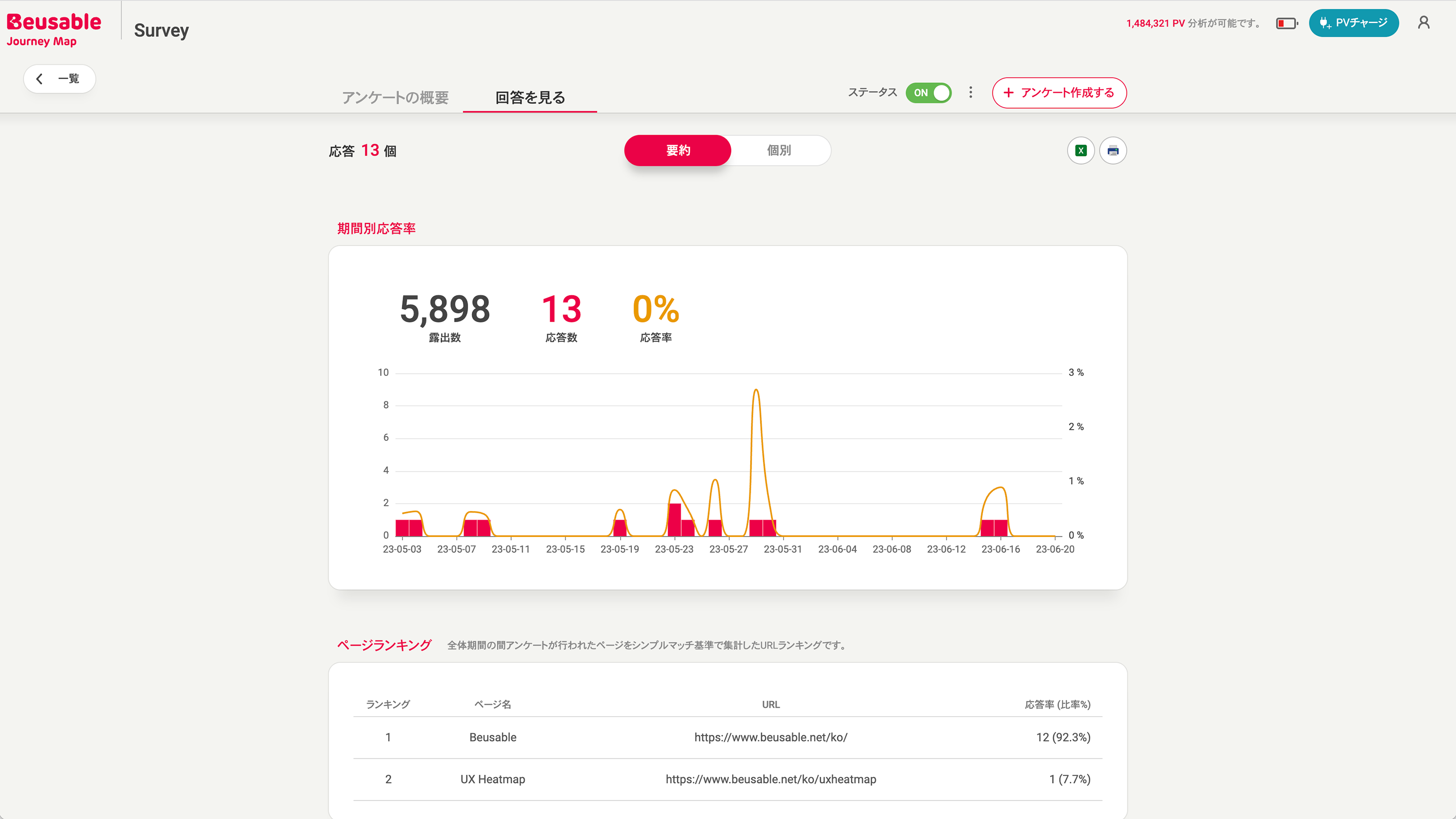1456x819 pixels.
Task: Click the print icon button
Action: [1112, 150]
